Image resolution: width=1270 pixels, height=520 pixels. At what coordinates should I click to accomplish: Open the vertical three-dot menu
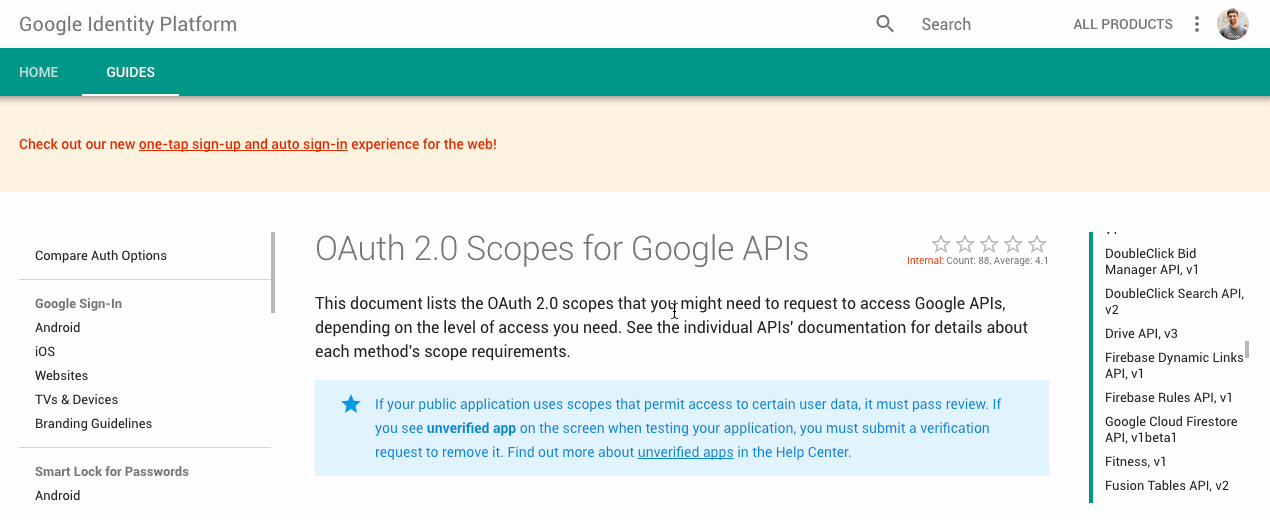click(x=1197, y=24)
